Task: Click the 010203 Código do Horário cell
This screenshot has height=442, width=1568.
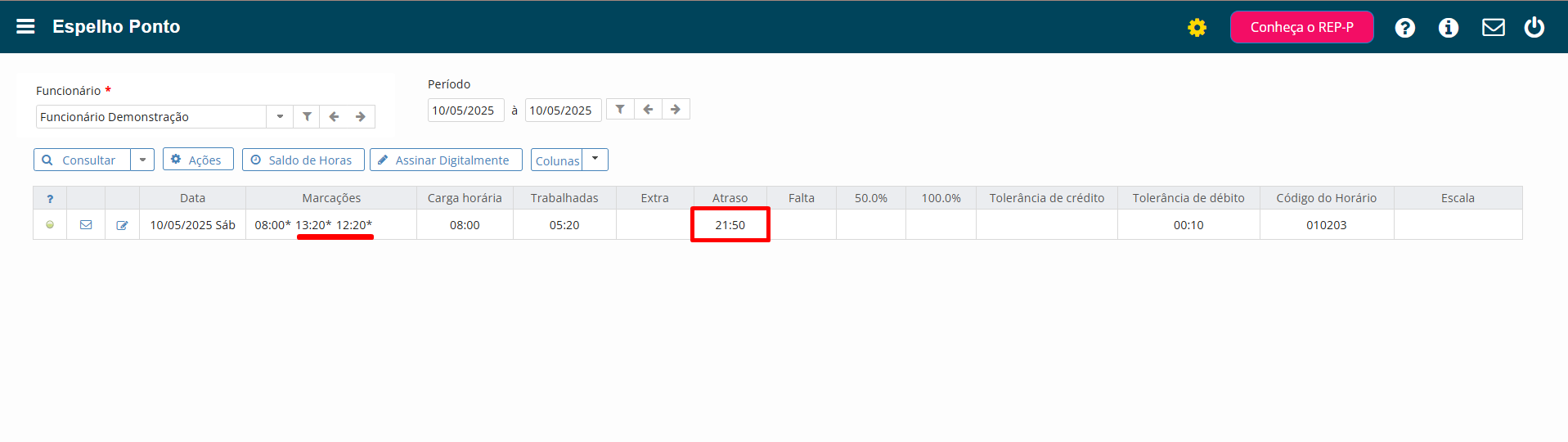Action: (1327, 225)
